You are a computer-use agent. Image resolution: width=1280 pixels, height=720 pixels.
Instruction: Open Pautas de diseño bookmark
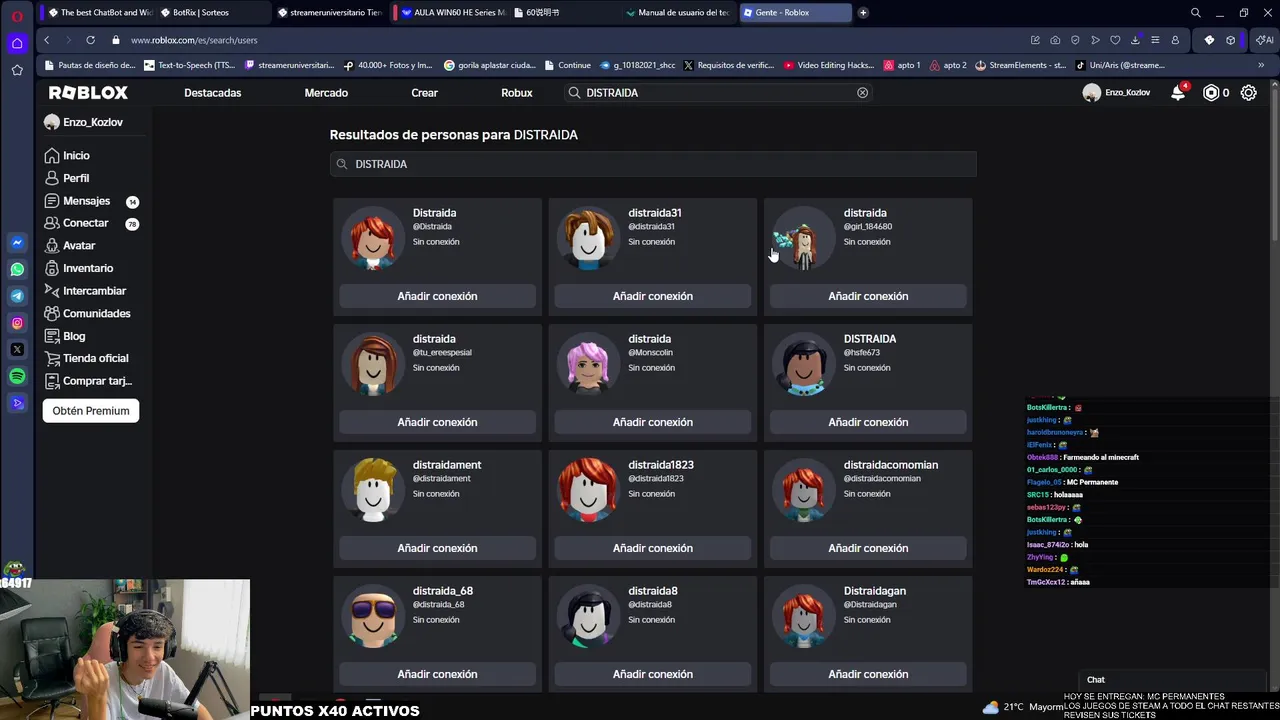tap(90, 65)
